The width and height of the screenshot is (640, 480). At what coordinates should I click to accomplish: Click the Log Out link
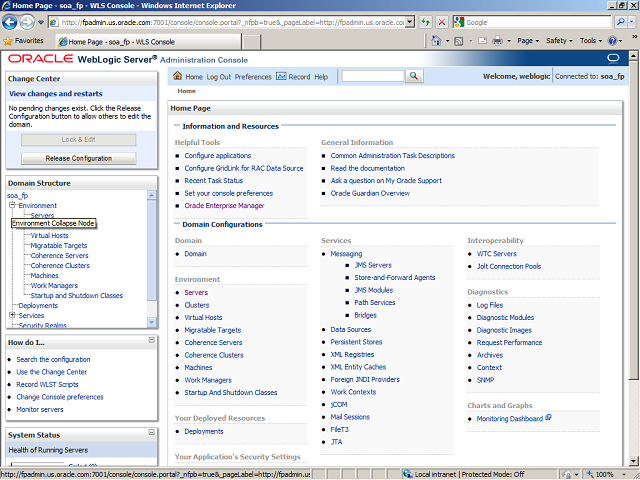pyautogui.click(x=218, y=77)
